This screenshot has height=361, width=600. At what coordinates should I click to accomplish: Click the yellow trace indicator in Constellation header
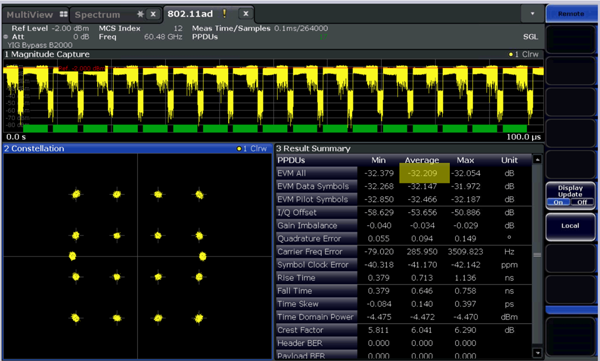(239, 149)
